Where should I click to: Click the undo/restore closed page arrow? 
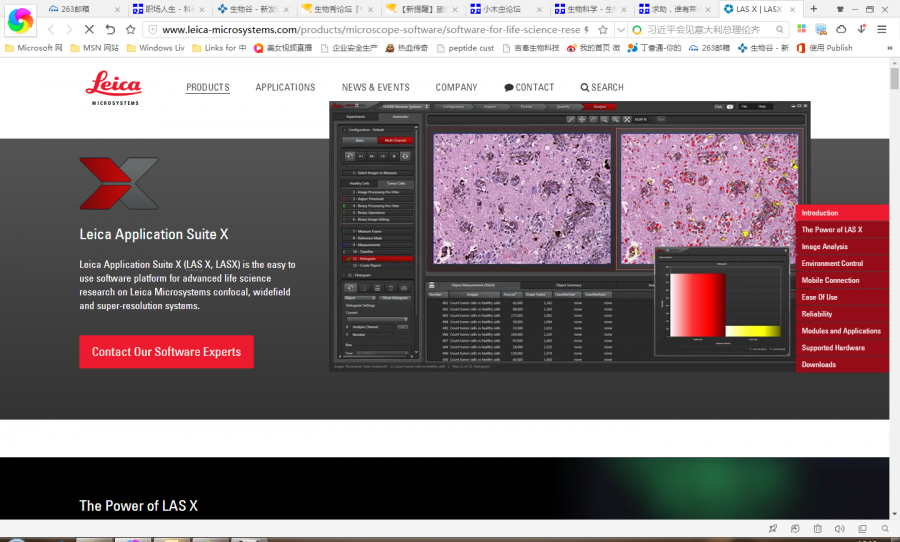pos(110,29)
